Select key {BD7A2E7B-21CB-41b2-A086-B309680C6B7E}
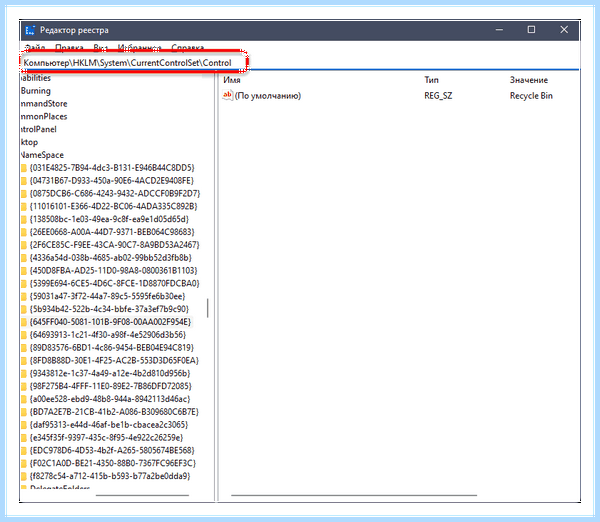600x522 pixels. point(114,412)
